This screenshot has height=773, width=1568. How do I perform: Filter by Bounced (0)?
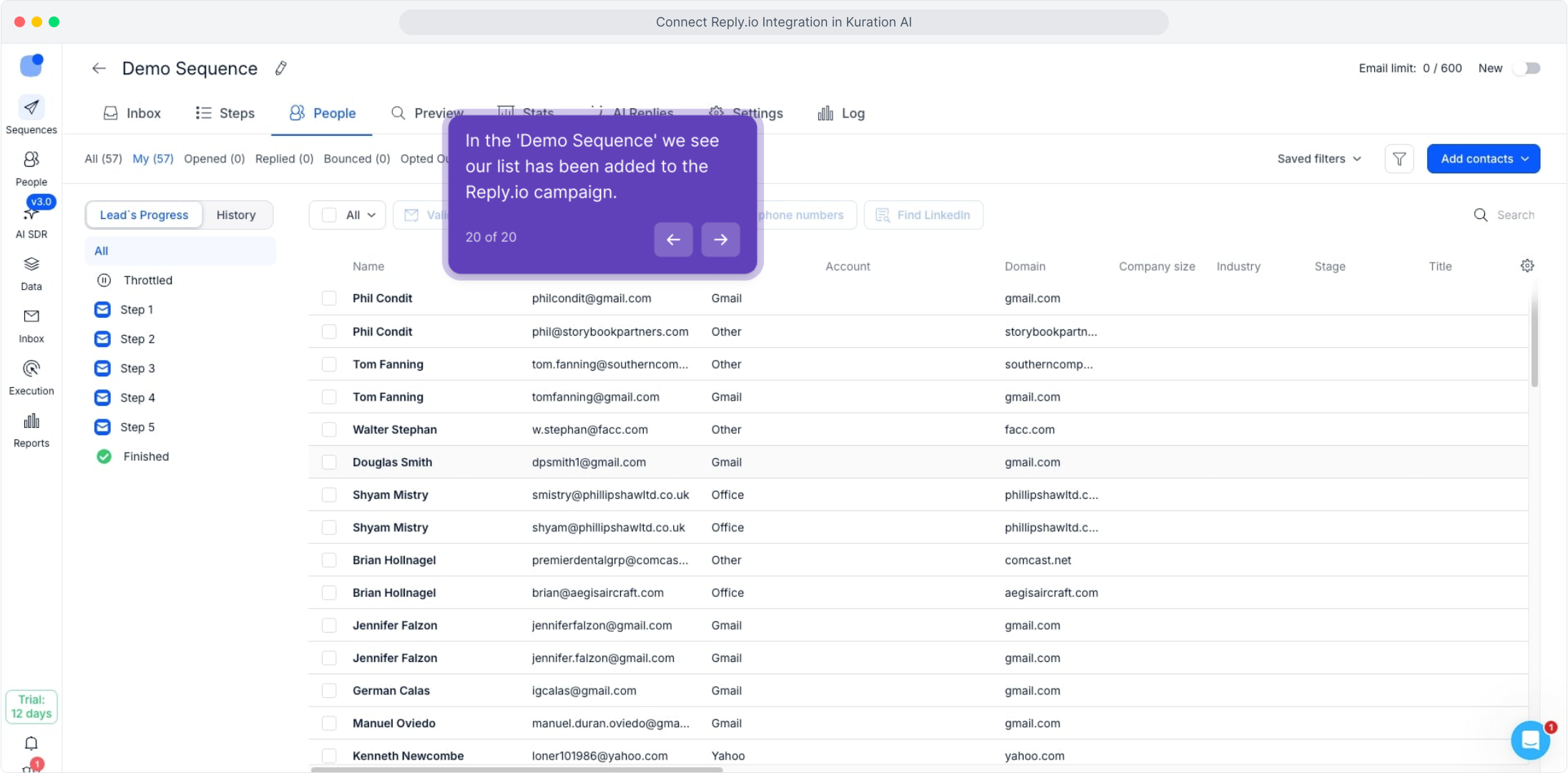[356, 159]
